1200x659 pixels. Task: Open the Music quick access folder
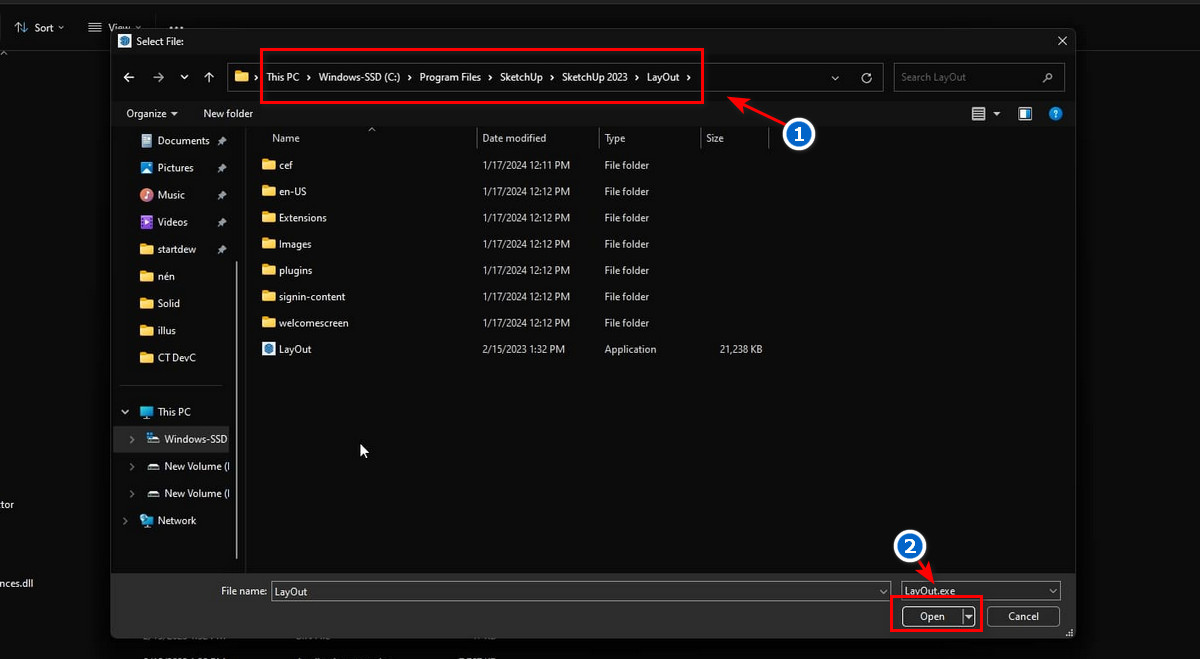tap(170, 195)
